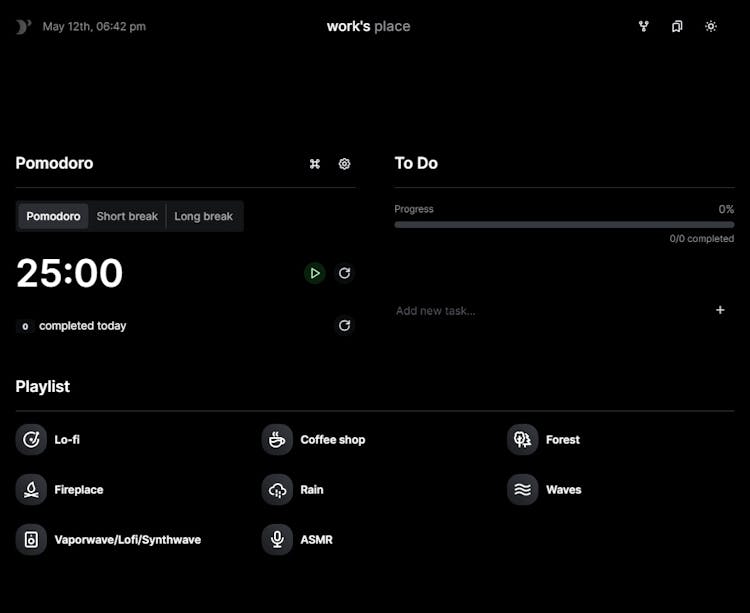Image resolution: width=750 pixels, height=613 pixels.
Task: Reset the 25:00 timer countdown
Action: (344, 273)
